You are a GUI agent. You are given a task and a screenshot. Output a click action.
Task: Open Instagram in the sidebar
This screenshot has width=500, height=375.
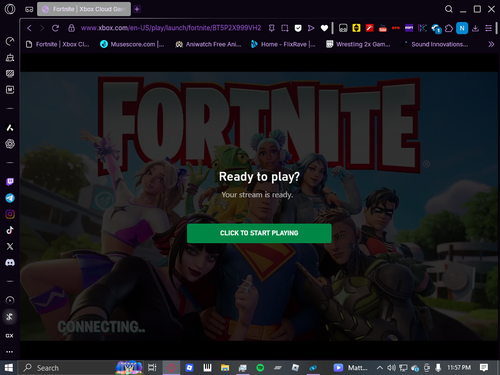pyautogui.click(x=10, y=214)
